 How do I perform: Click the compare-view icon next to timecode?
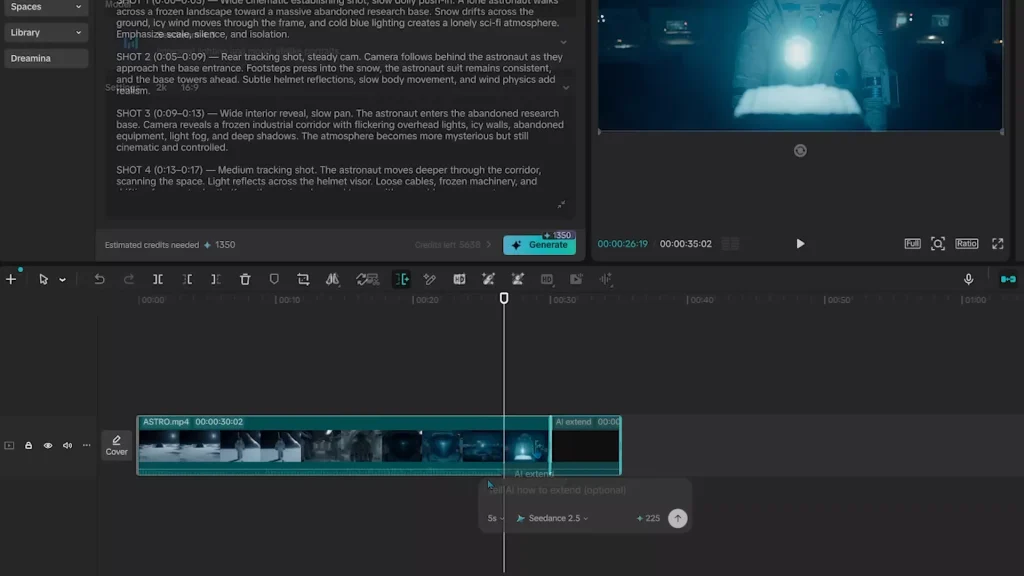(730, 244)
